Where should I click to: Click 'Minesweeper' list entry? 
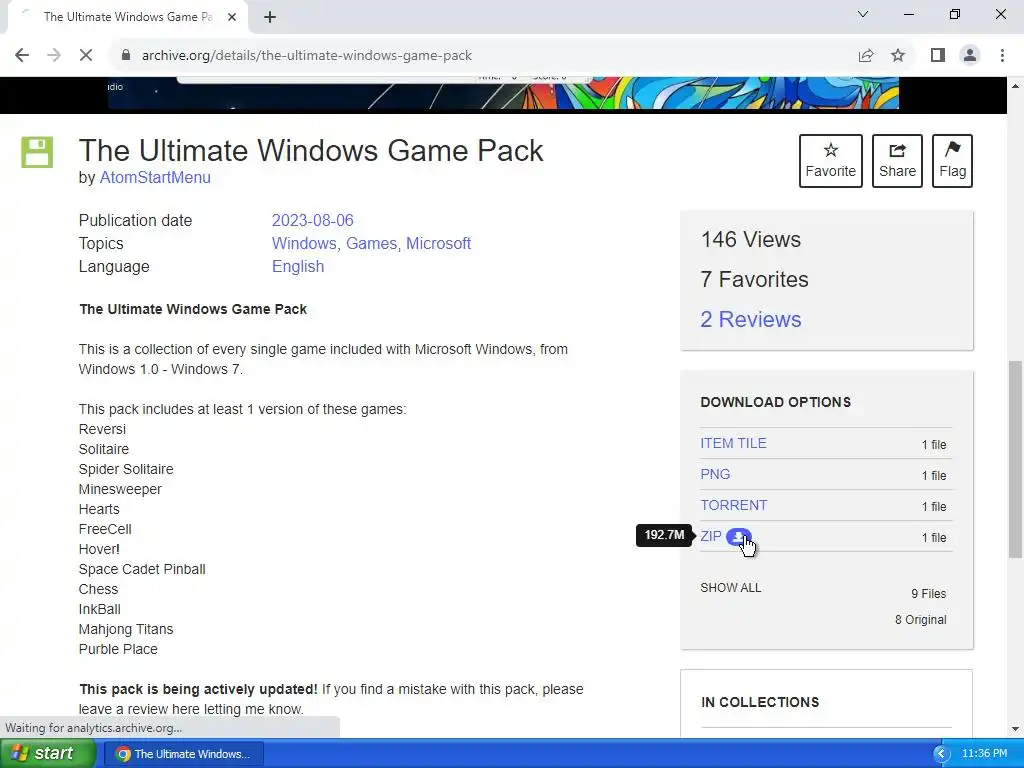tap(120, 489)
